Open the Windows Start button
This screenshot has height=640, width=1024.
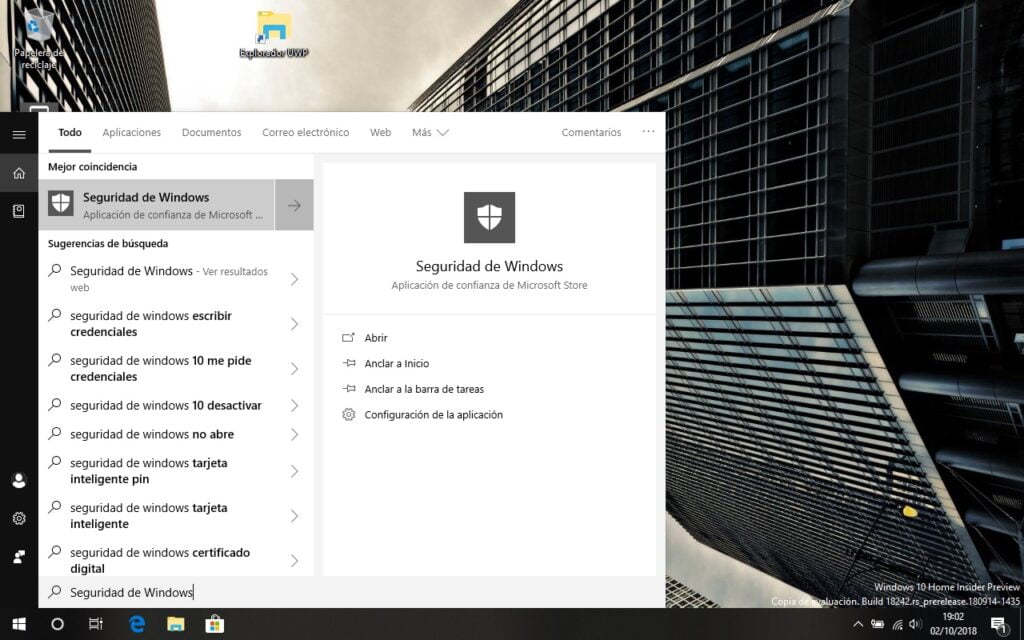pyautogui.click(x=19, y=624)
